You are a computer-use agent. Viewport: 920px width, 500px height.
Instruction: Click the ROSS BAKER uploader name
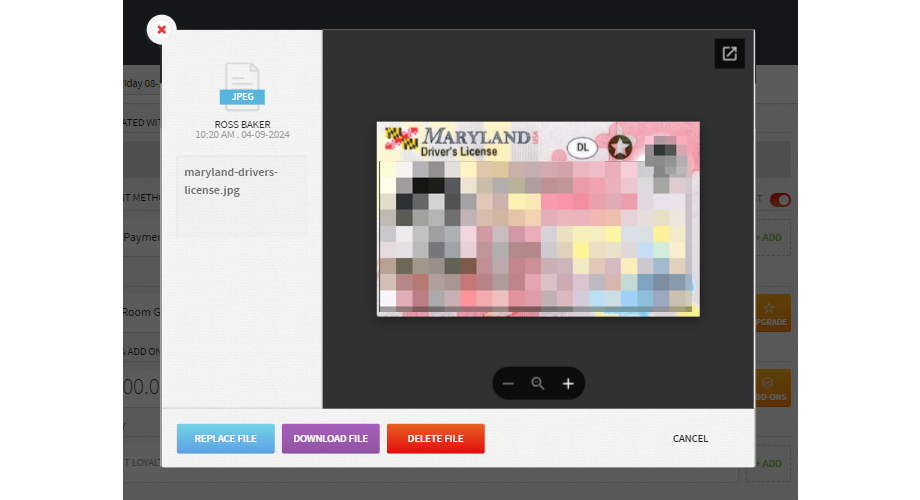[x=242, y=124]
